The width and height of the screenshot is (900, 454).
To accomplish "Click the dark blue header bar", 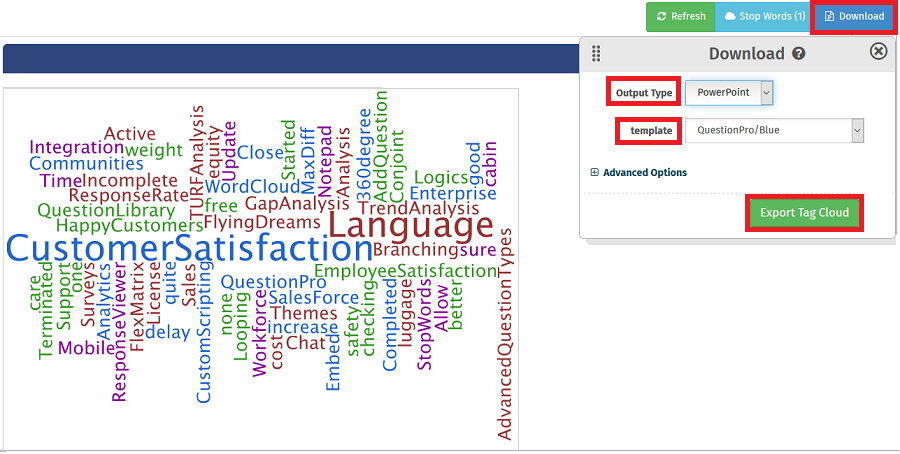I will click(x=291, y=59).
